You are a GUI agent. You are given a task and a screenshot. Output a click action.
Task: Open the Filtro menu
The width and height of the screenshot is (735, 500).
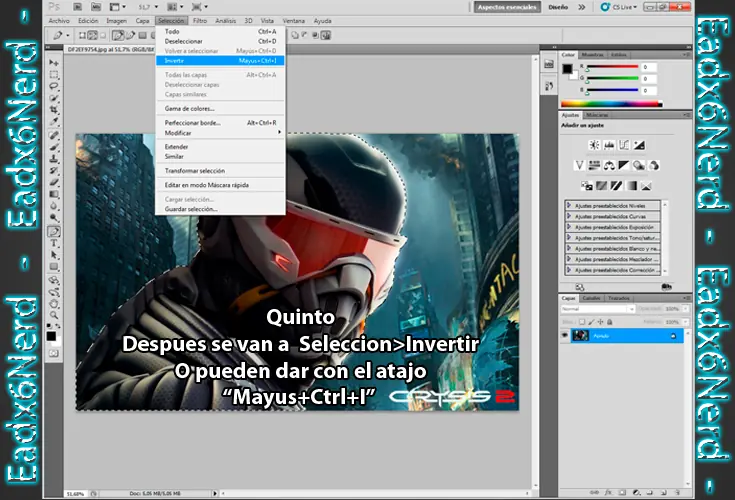(200, 21)
